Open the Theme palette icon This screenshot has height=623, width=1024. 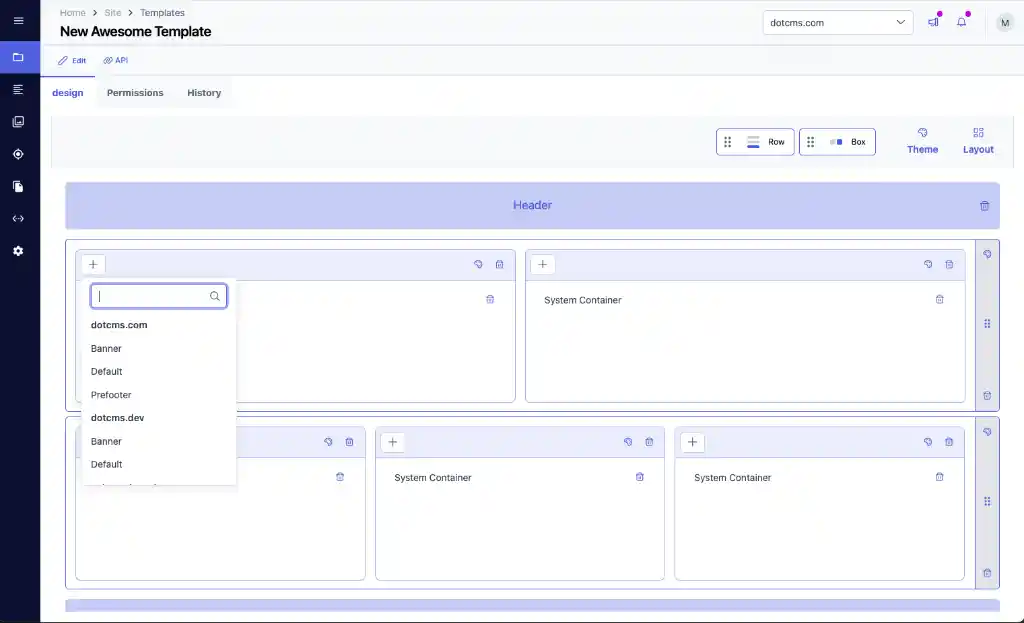[x=921, y=140]
